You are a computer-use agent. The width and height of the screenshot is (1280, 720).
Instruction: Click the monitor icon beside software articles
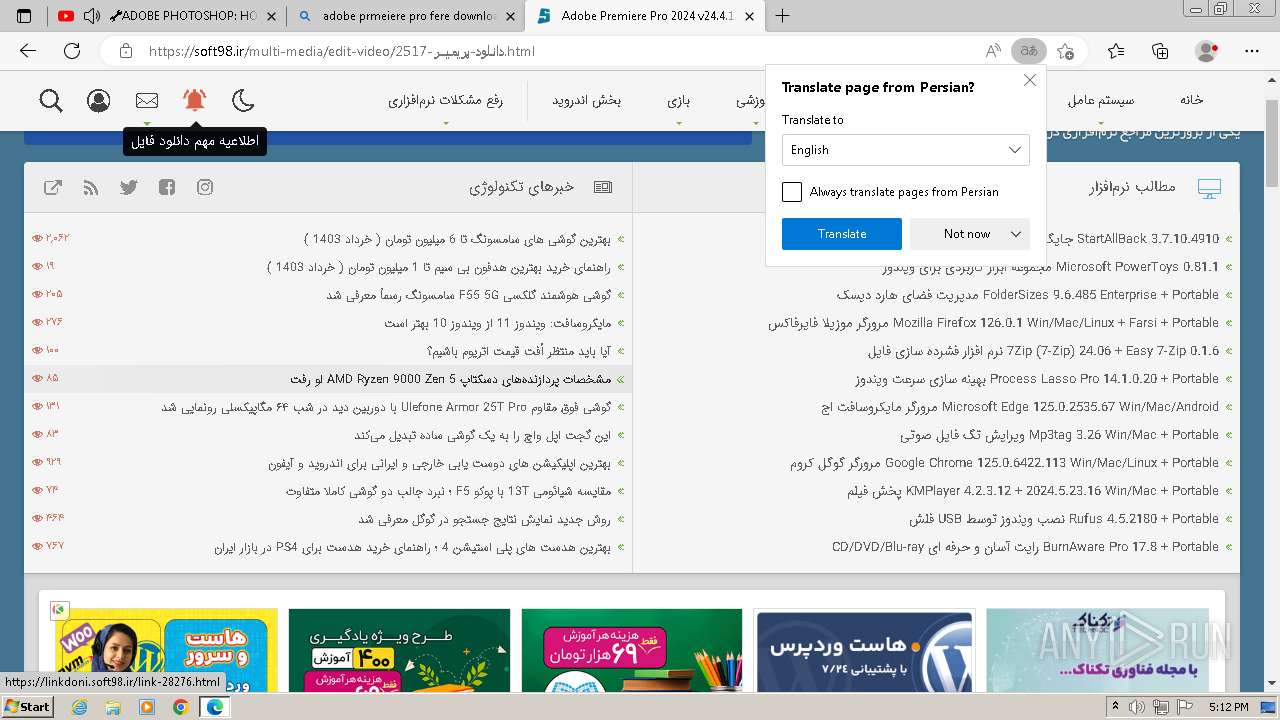pos(1209,188)
